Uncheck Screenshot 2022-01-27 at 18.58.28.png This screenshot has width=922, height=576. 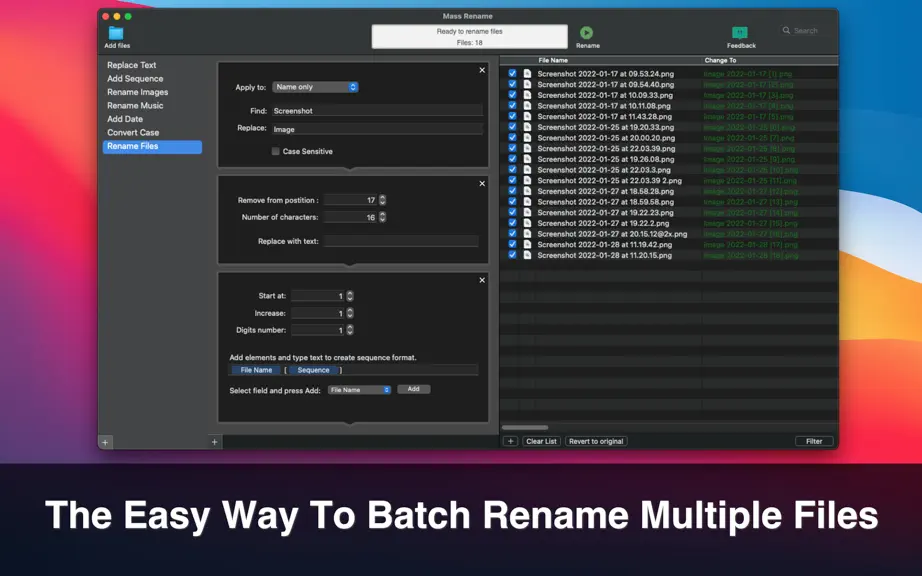512,191
